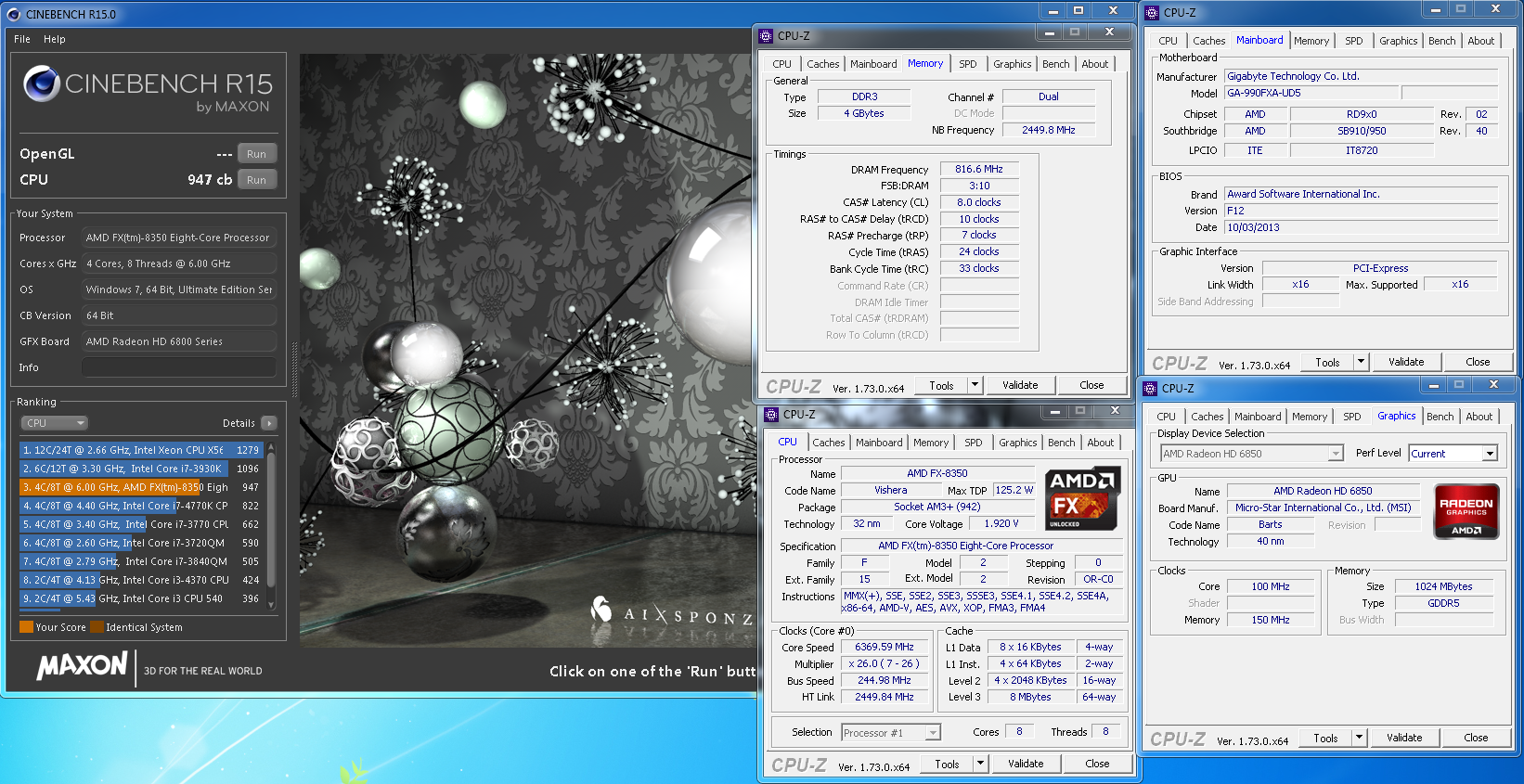Expand ranking Details arrow button
This screenshot has height=784, width=1524.
click(269, 423)
